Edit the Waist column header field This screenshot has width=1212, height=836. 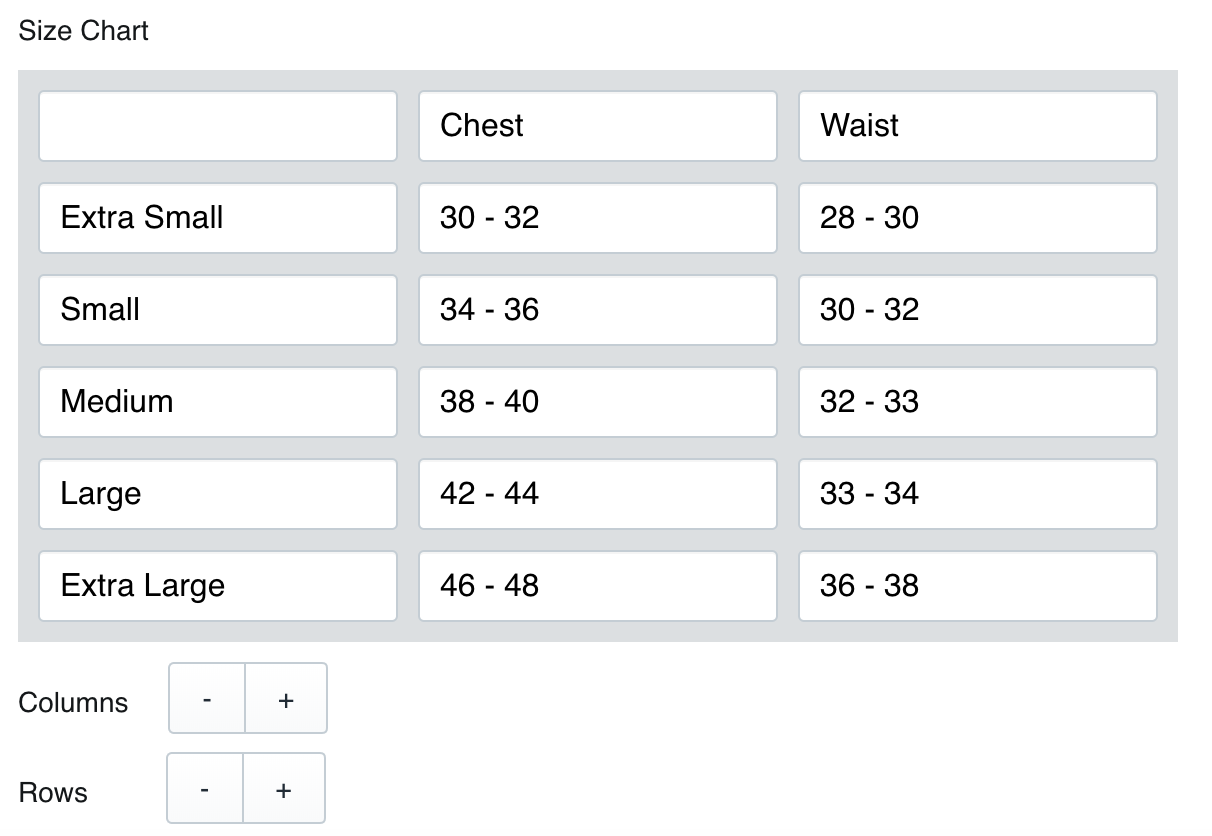point(978,126)
